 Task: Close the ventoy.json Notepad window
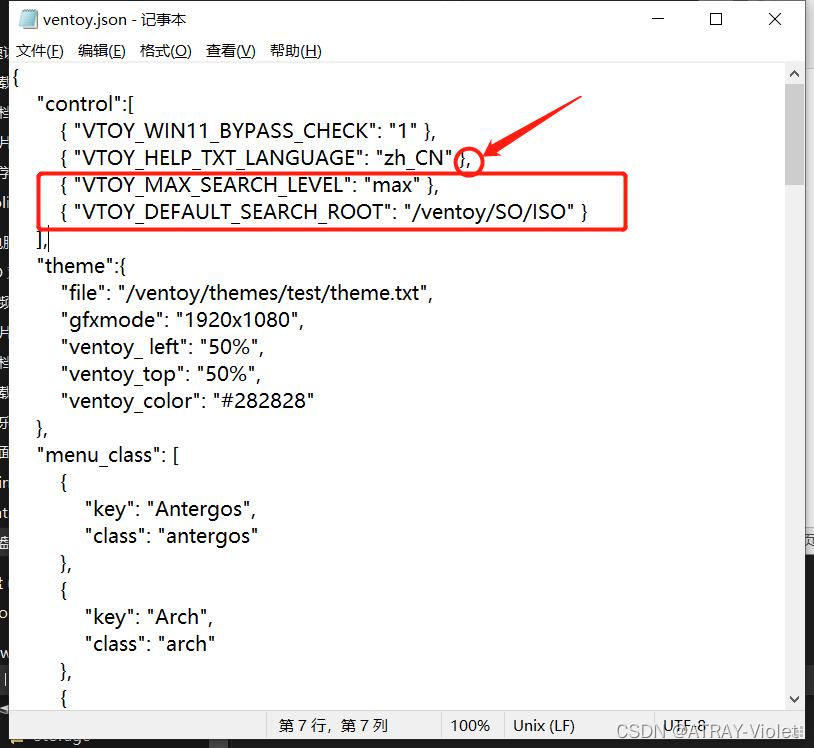click(775, 19)
